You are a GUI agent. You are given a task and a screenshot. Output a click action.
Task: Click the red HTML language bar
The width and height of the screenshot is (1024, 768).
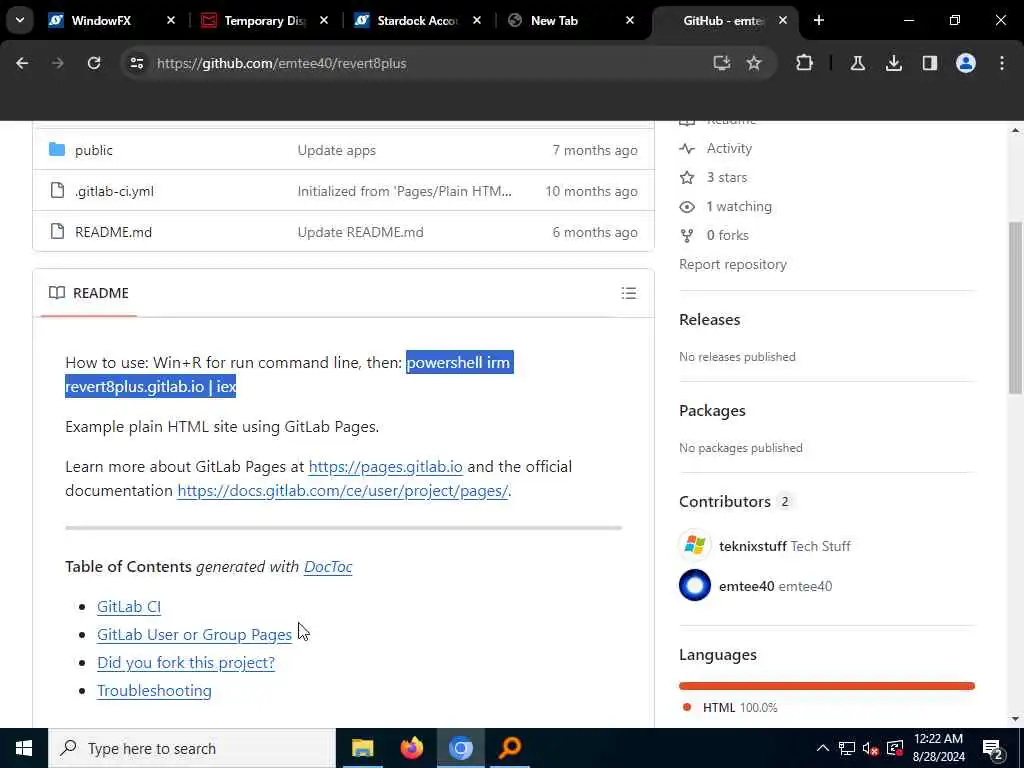click(x=827, y=686)
